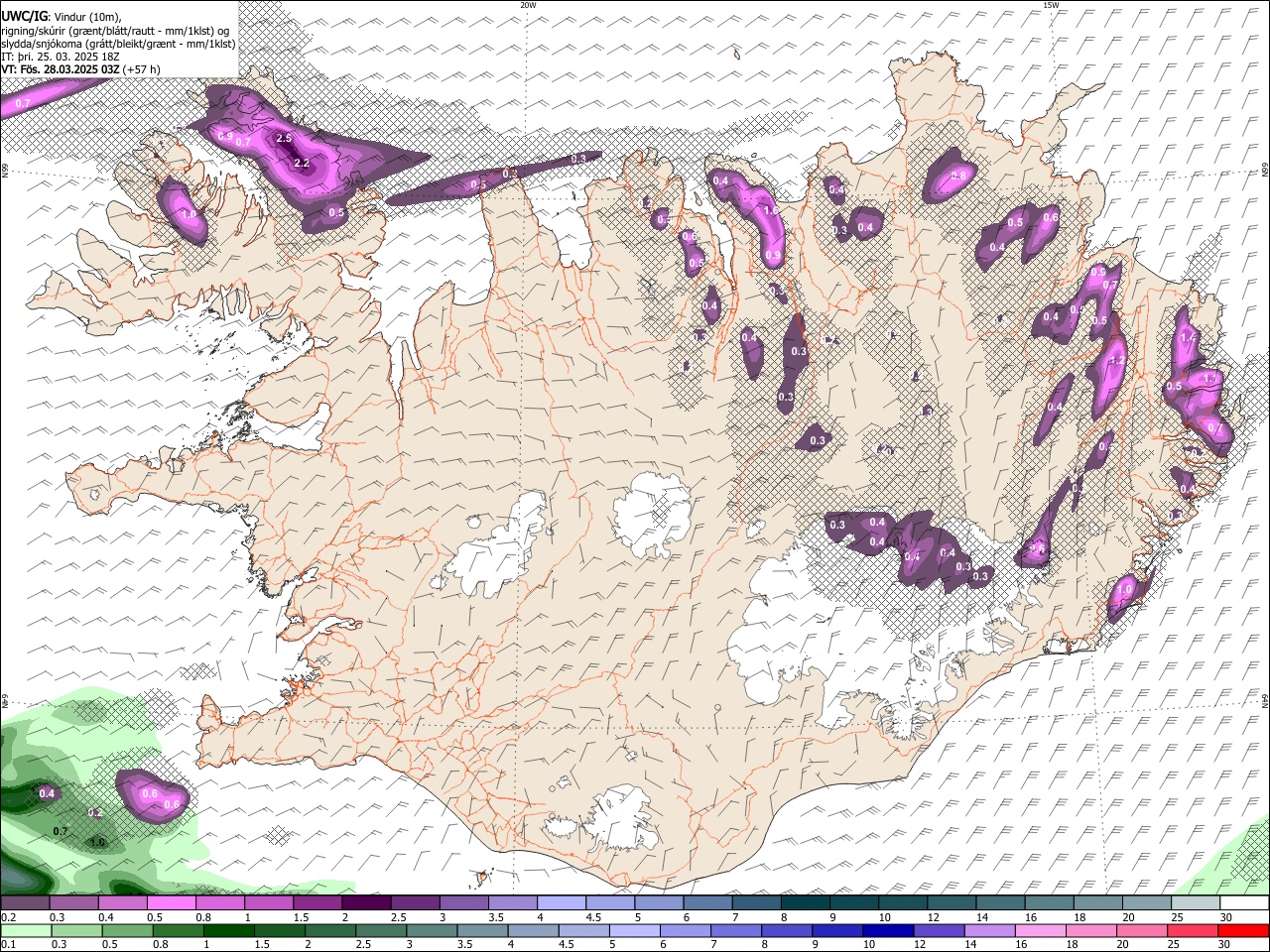Viewport: 1270px width, 952px height.
Task: Click the 'rigning/skúrir' legend description line
Action: 115,31
